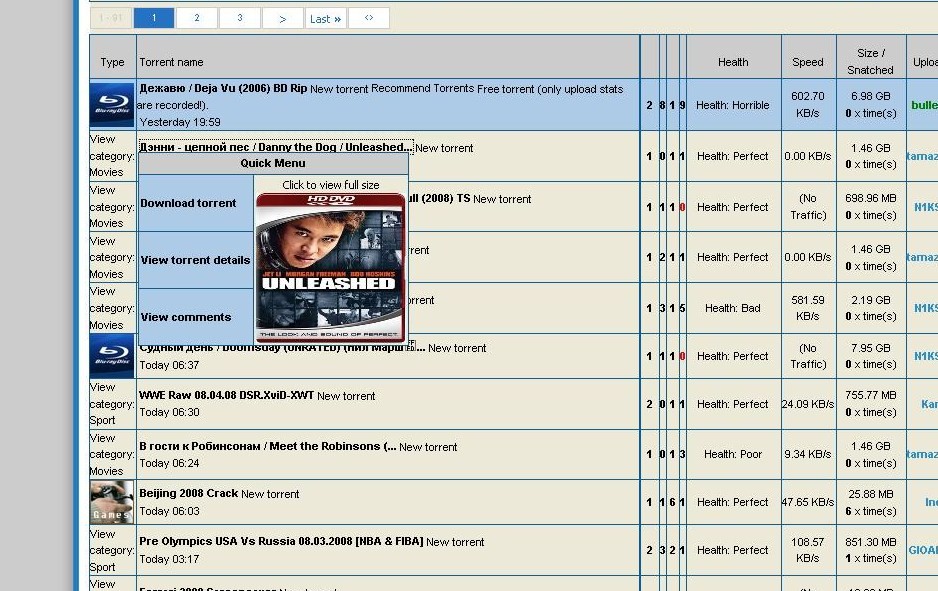Click the 755.77 MB size for WWE Raw
Screen dimensions: 938x591
[x=870, y=395]
